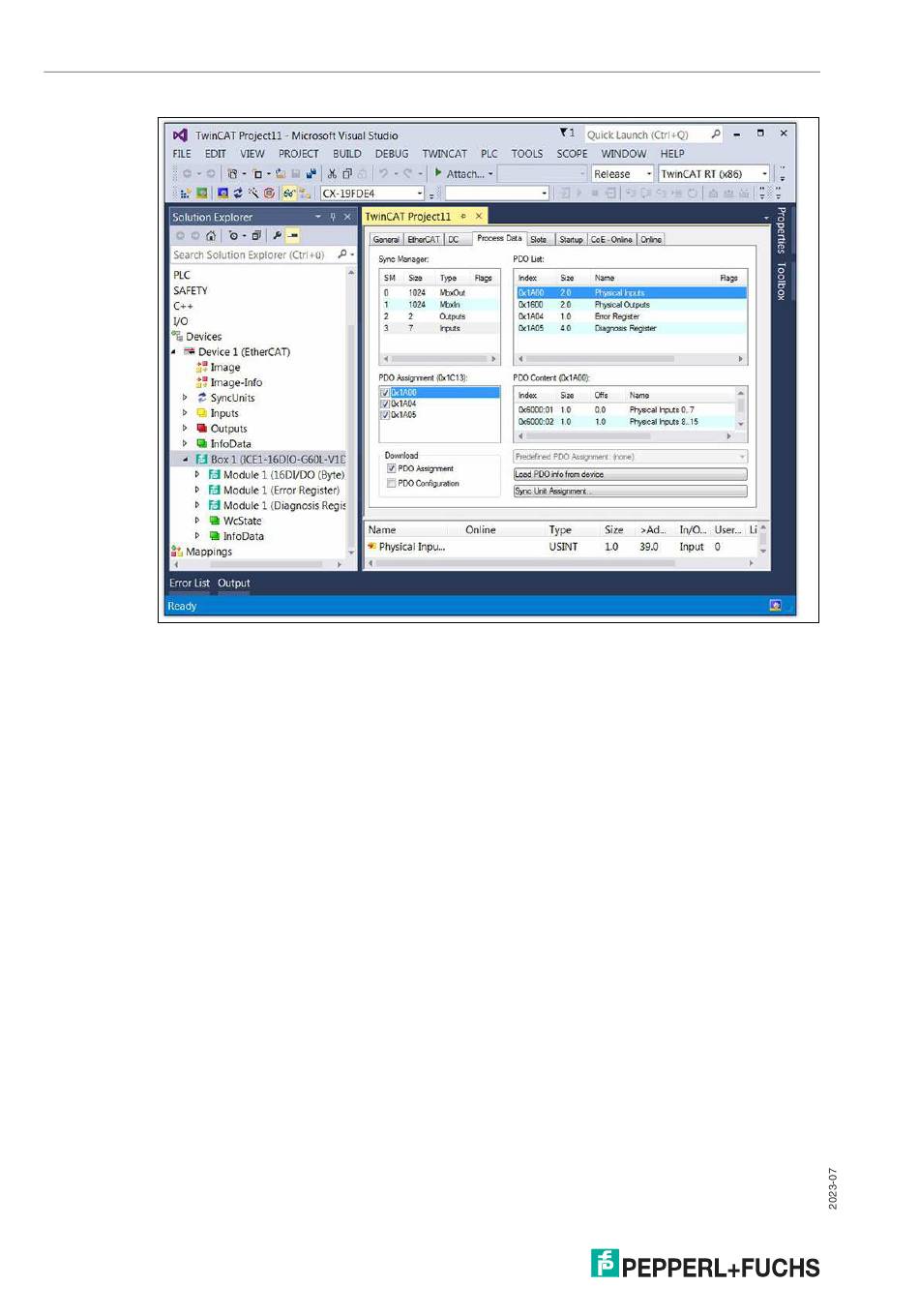Collapse the Device 1 (EtherCAT) tree node
Image resolution: width=919 pixels, height=1316 pixels.
pyautogui.click(x=174, y=352)
